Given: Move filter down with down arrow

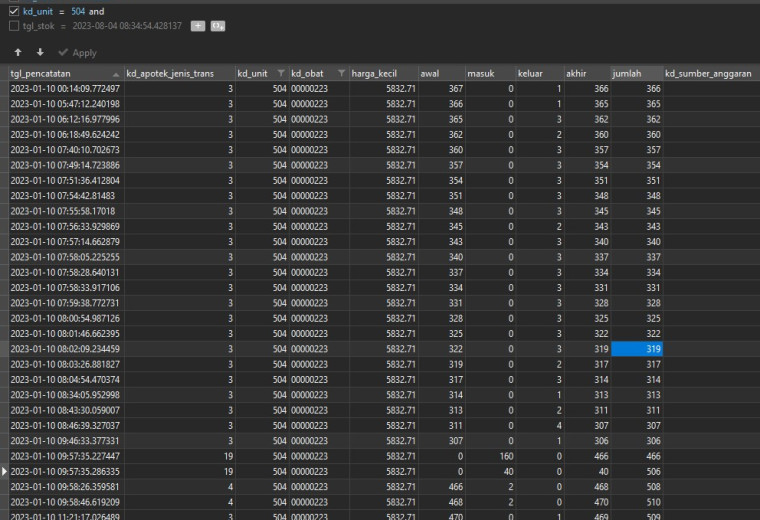Looking at the screenshot, I should coord(40,52).
